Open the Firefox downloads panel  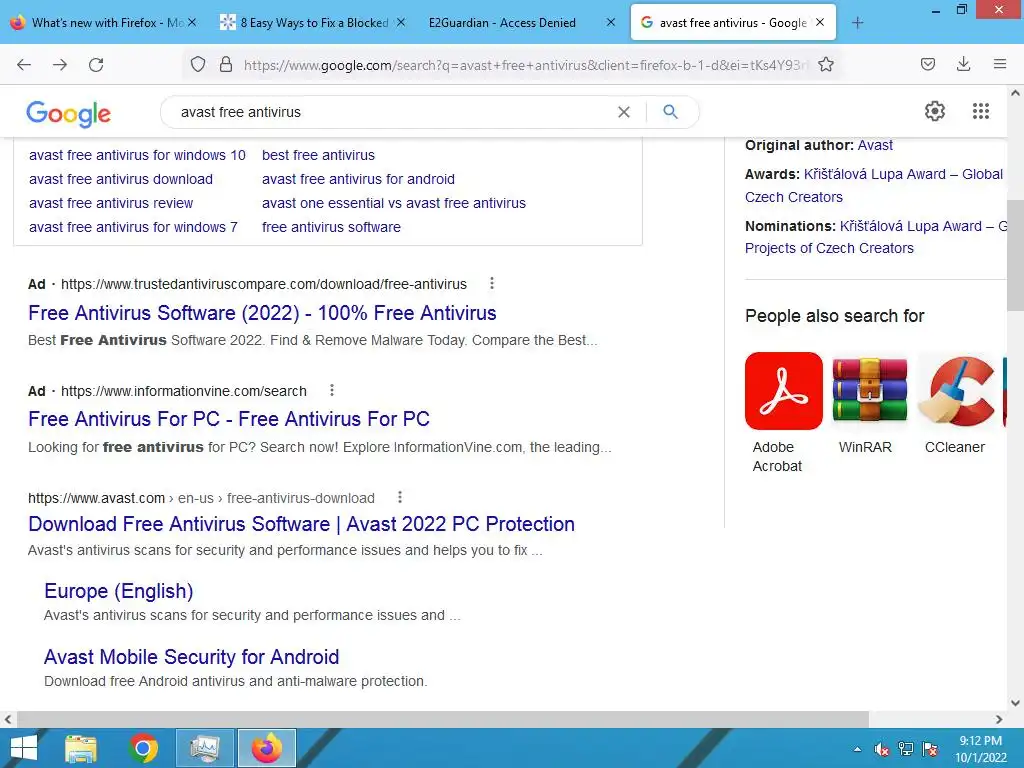pyautogui.click(x=963, y=64)
